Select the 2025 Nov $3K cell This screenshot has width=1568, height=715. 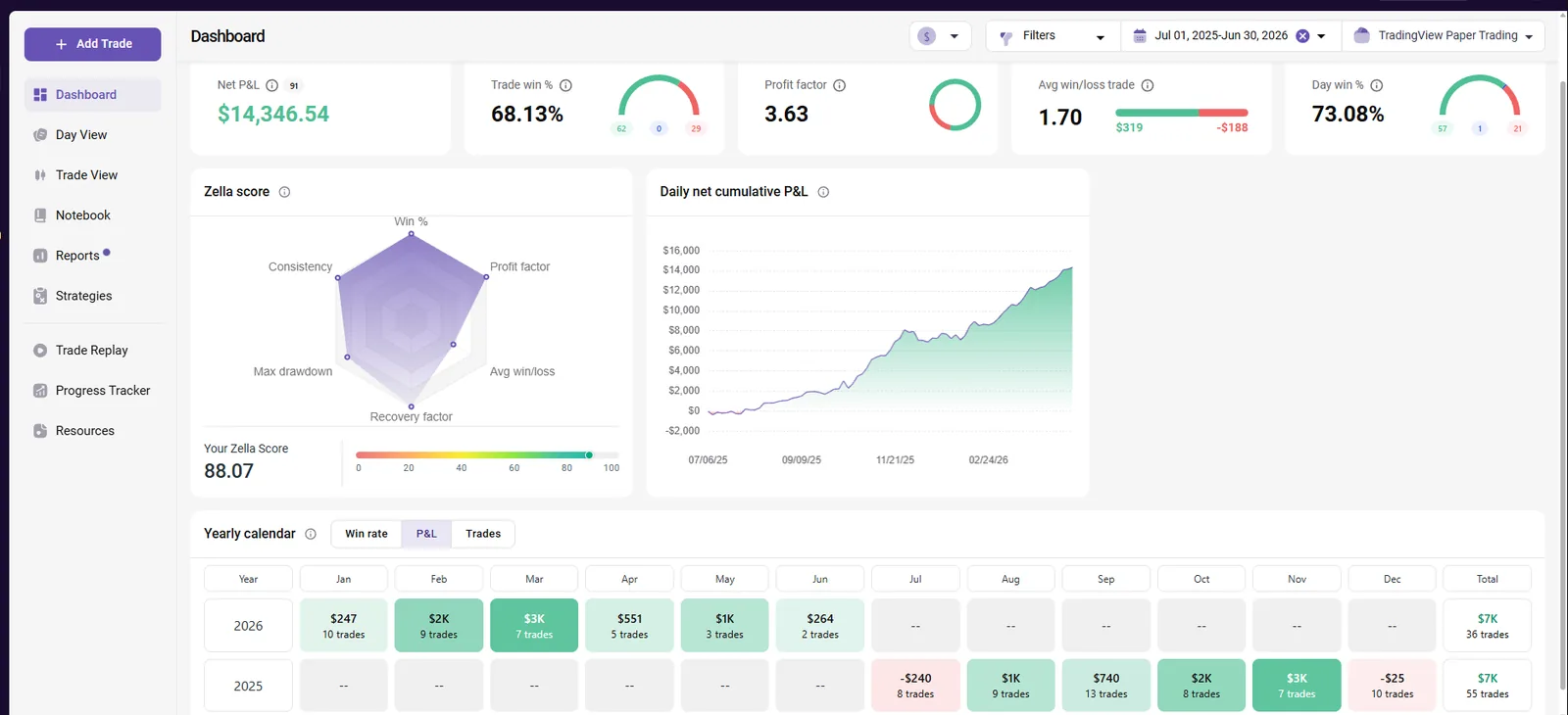pyautogui.click(x=1297, y=686)
